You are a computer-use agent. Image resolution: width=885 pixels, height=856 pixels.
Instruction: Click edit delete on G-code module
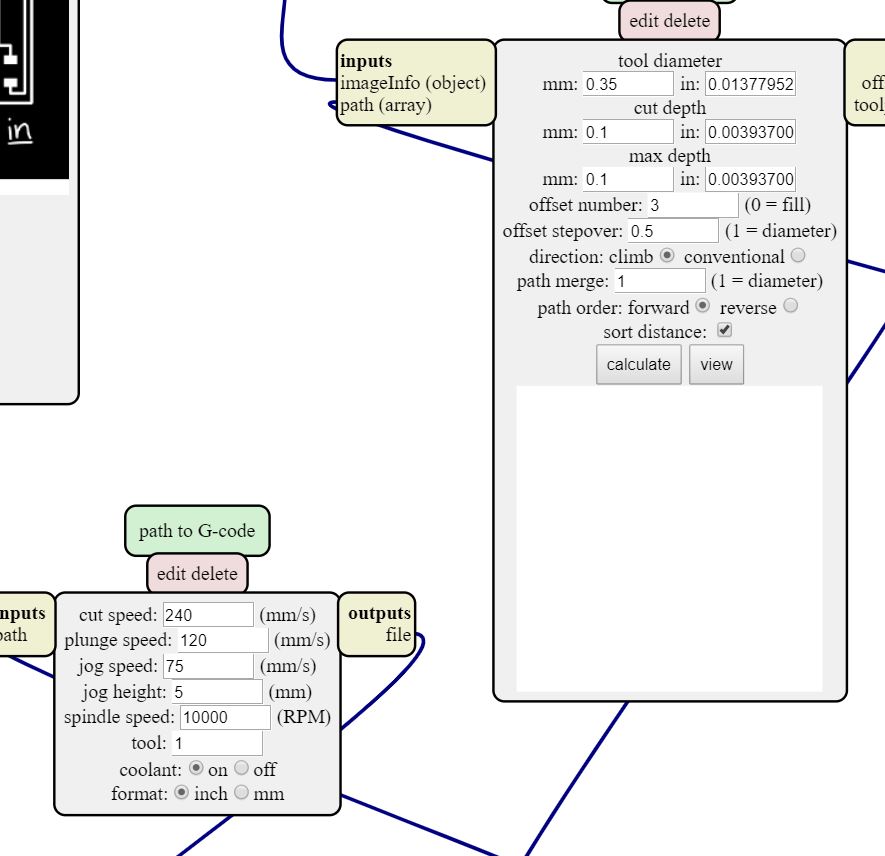(x=197, y=574)
